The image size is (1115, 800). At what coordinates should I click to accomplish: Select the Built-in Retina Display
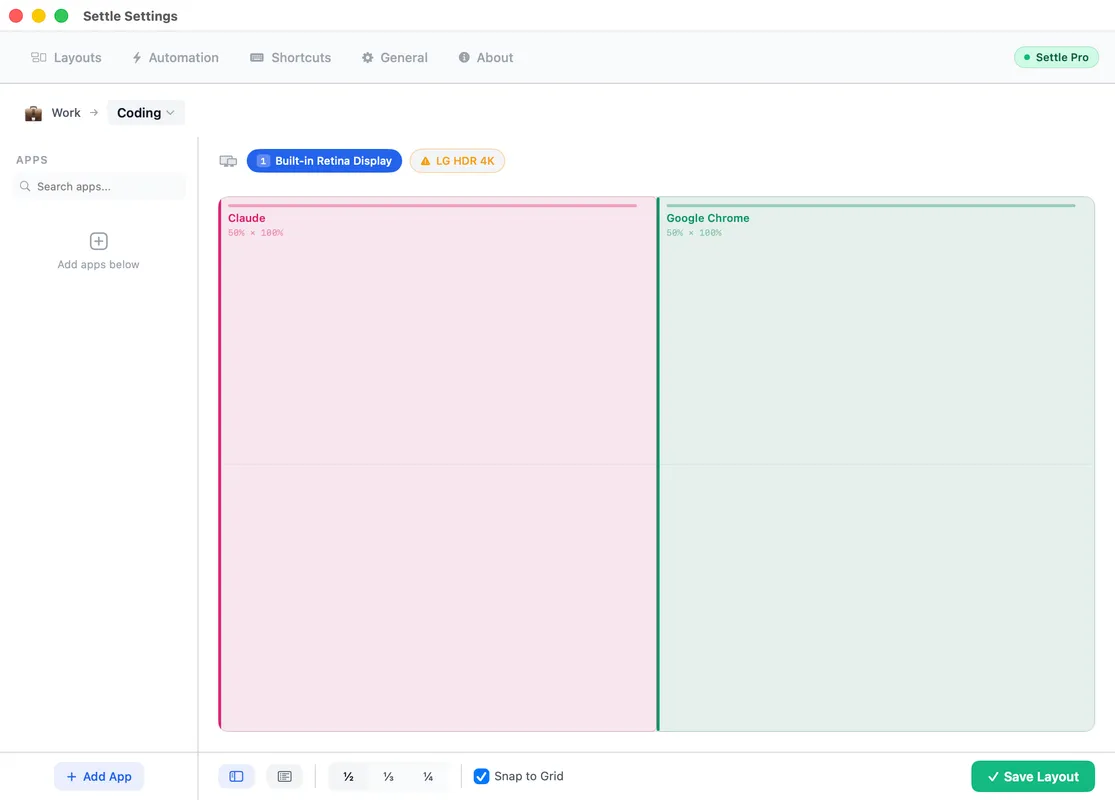click(324, 161)
